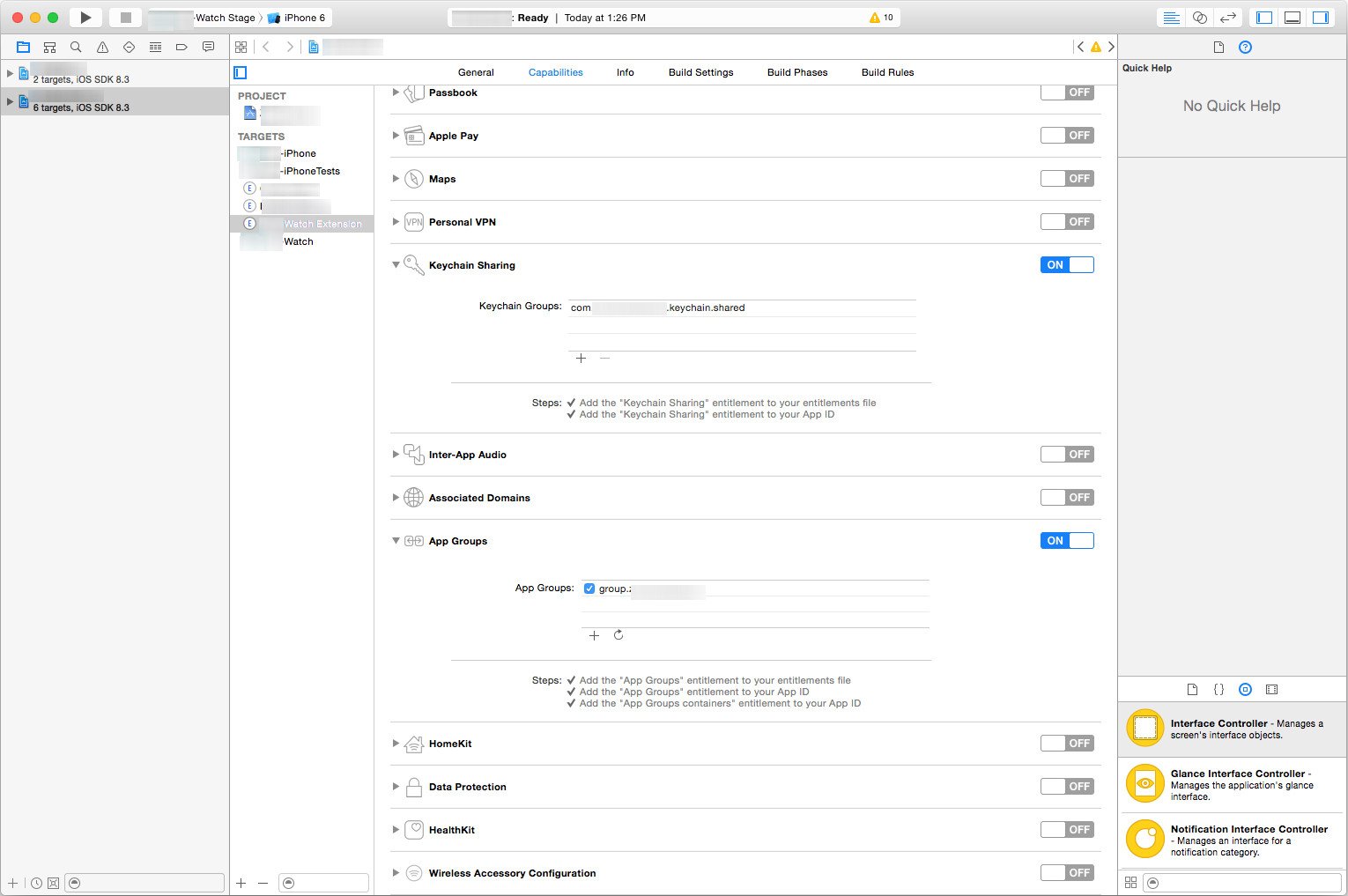The image size is (1348, 896).
Task: Open the related items grid menu
Action: click(241, 47)
